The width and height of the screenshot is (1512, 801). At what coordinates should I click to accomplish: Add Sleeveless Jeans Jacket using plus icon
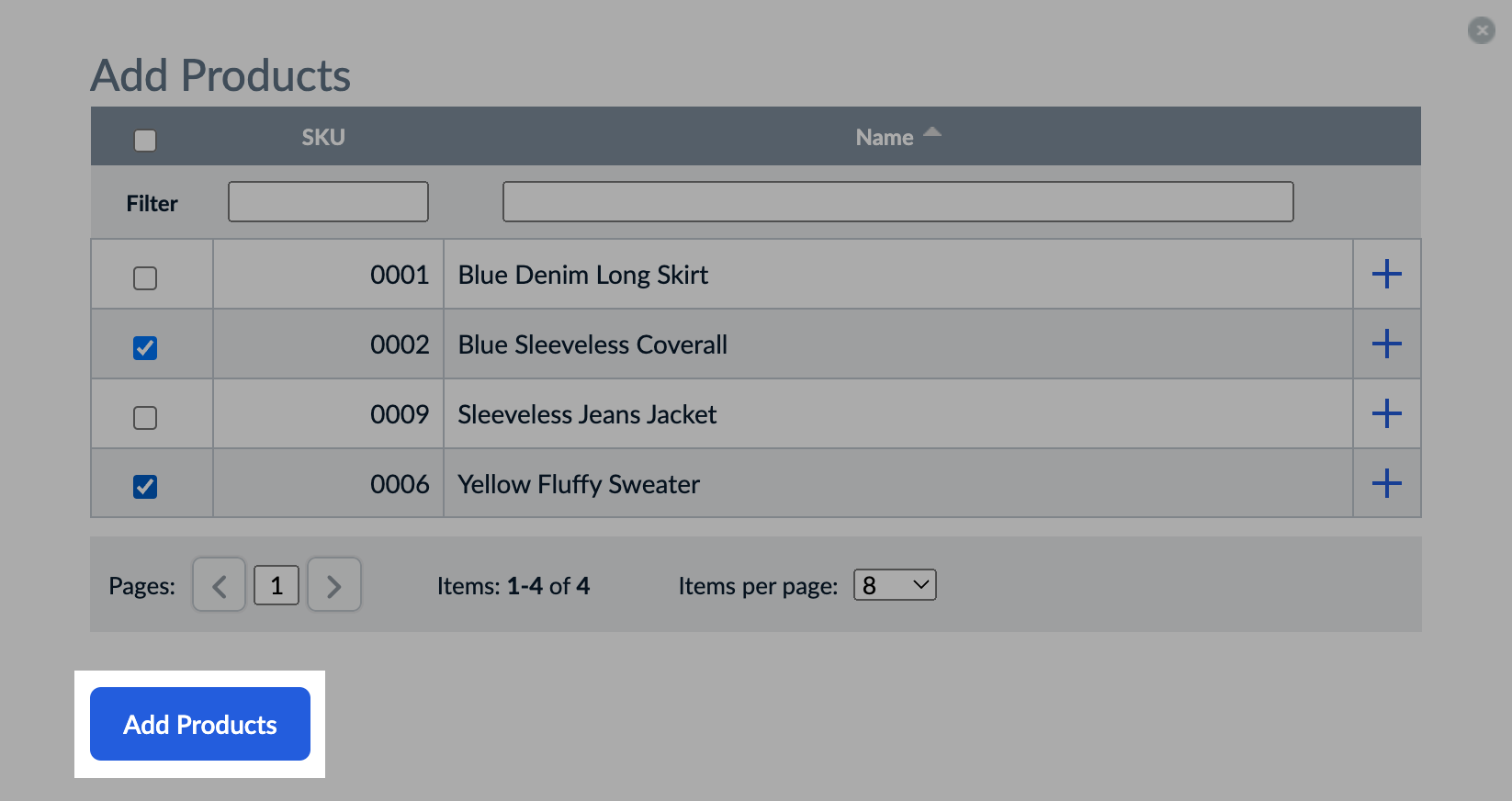[x=1386, y=413]
